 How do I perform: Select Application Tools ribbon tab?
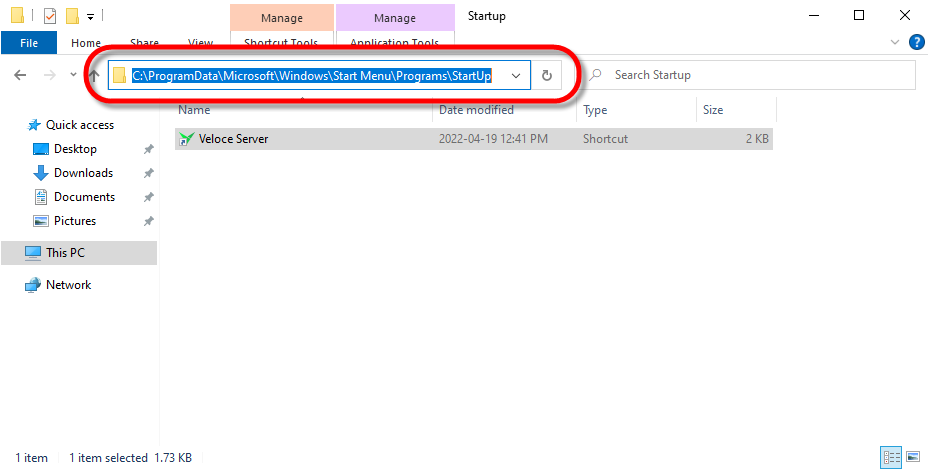tap(394, 43)
